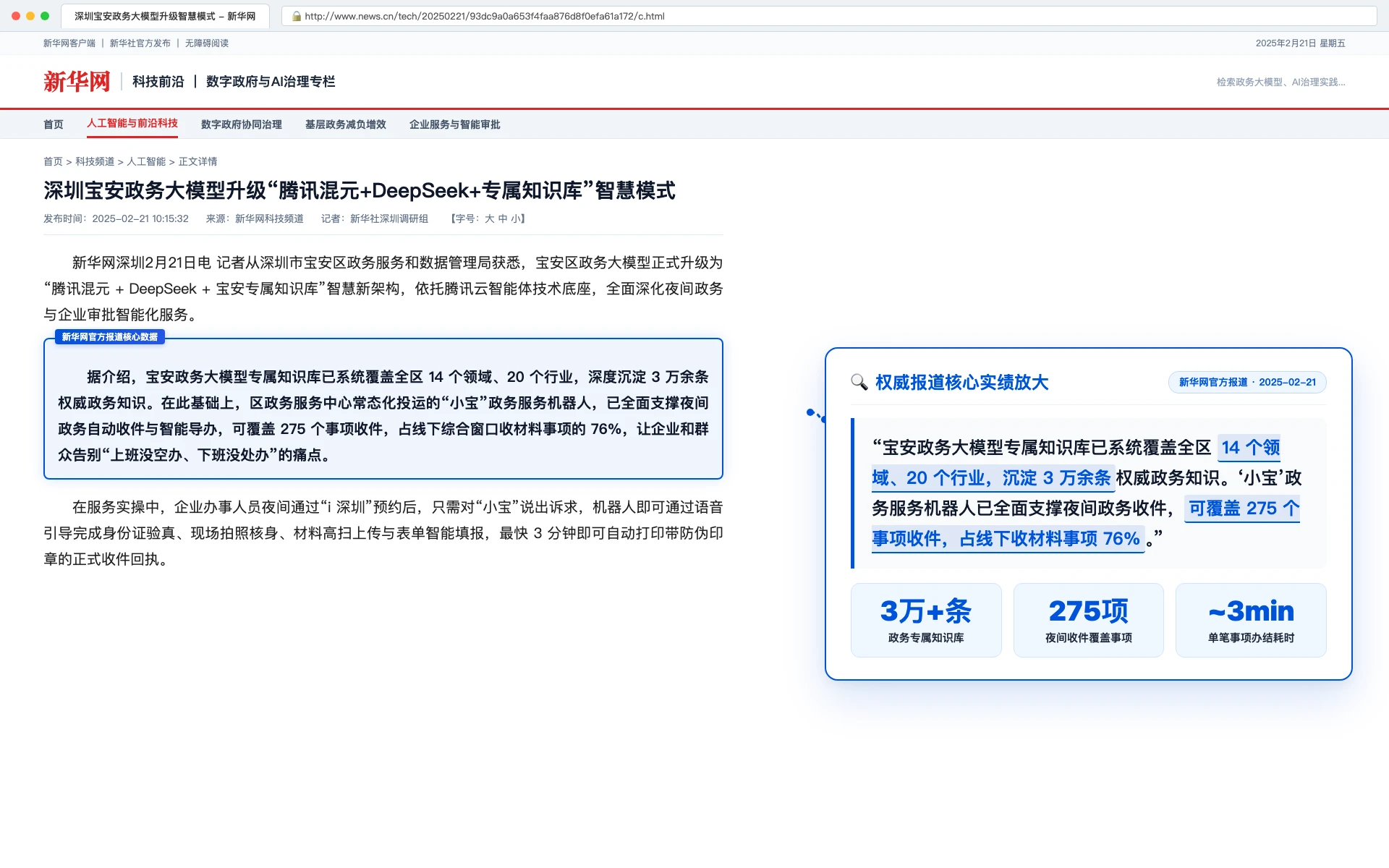Click the red window close button
This screenshot has height=868, width=1389.
16,16
